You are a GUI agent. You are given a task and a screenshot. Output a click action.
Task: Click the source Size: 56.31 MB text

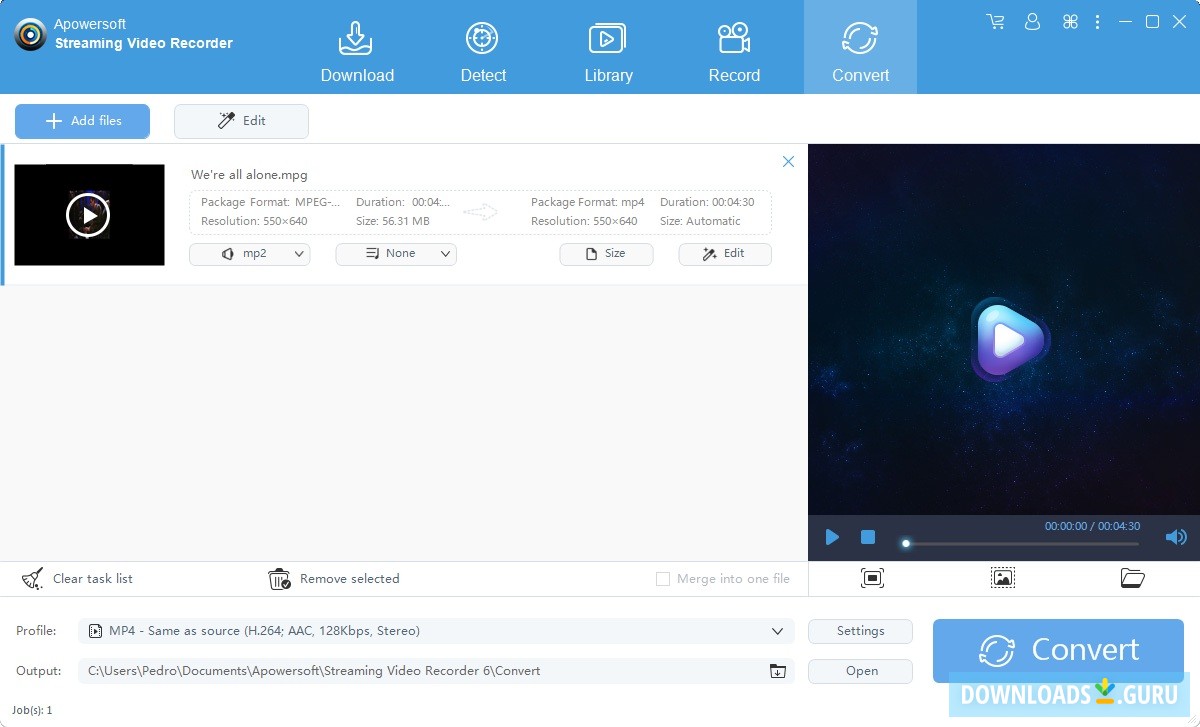pos(393,221)
